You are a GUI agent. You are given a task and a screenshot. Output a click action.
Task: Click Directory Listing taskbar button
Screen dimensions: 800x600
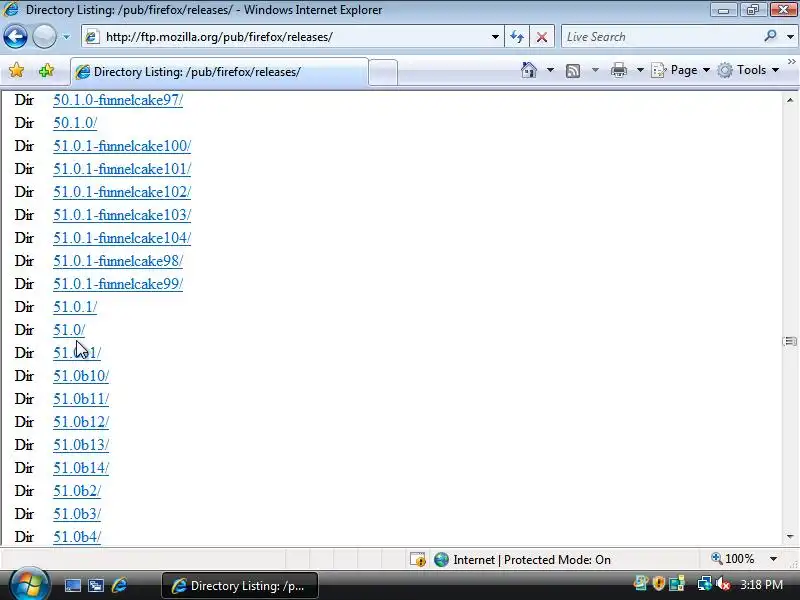click(x=240, y=586)
